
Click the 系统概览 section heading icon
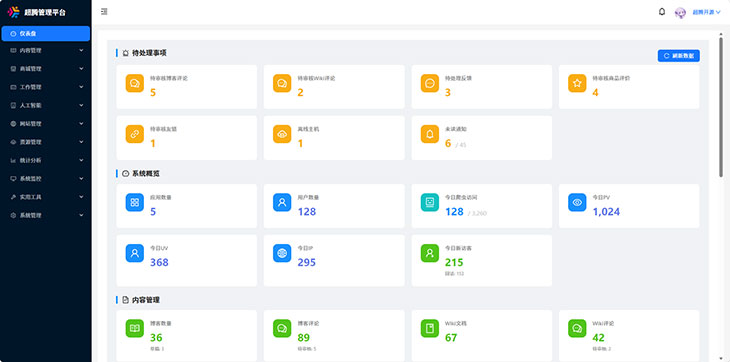(125, 174)
